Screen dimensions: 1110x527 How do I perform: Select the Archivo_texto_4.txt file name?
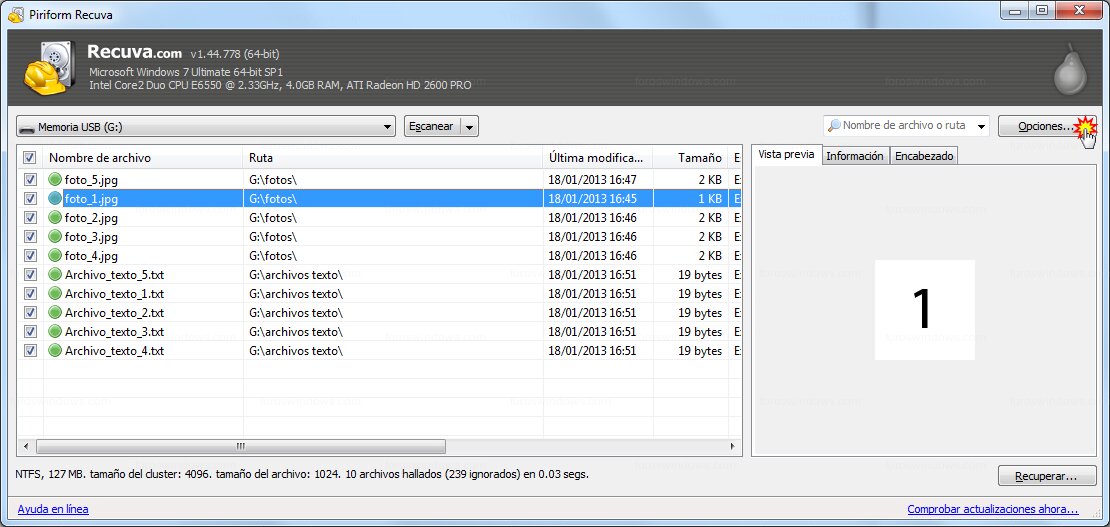pos(115,351)
